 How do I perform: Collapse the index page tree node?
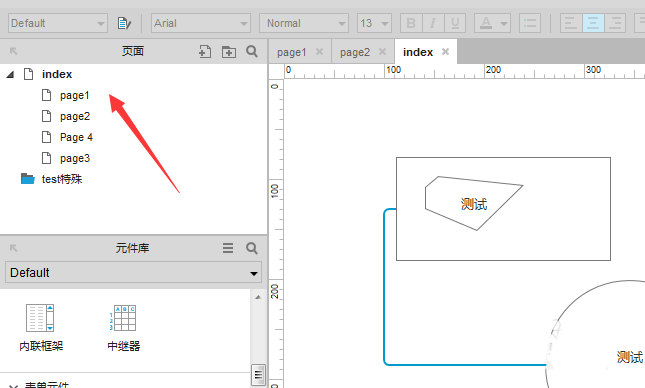[10, 74]
